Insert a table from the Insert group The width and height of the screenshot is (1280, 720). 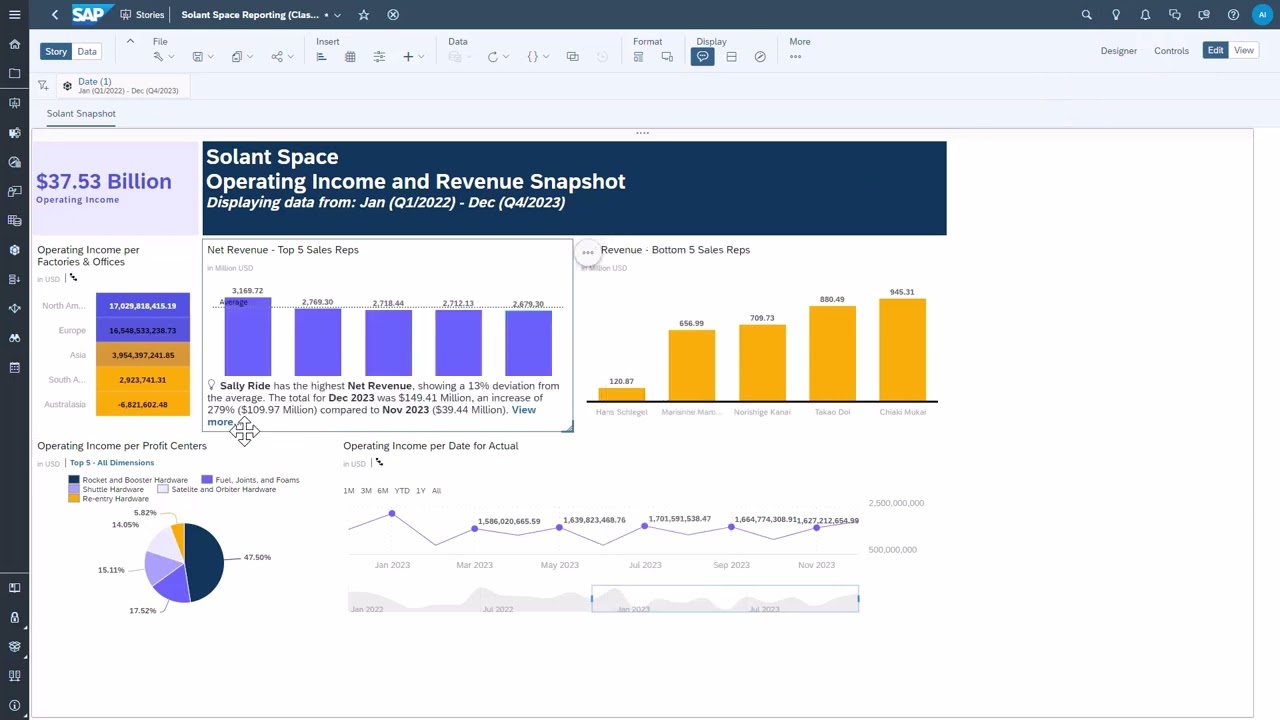click(350, 57)
